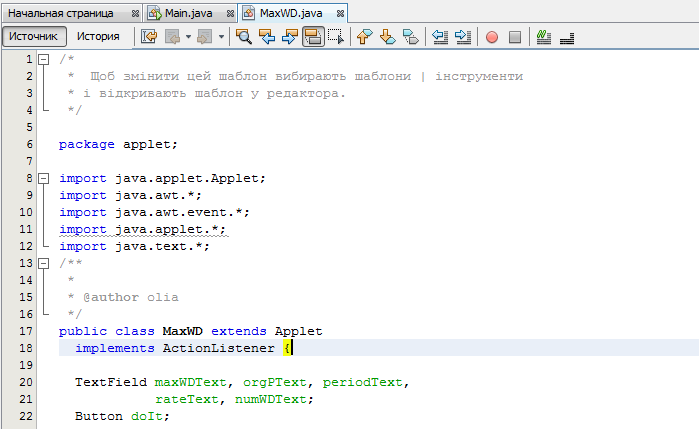Screen dimensions: 699x429
Task: Click the class name MaxWD
Action: tap(182, 331)
